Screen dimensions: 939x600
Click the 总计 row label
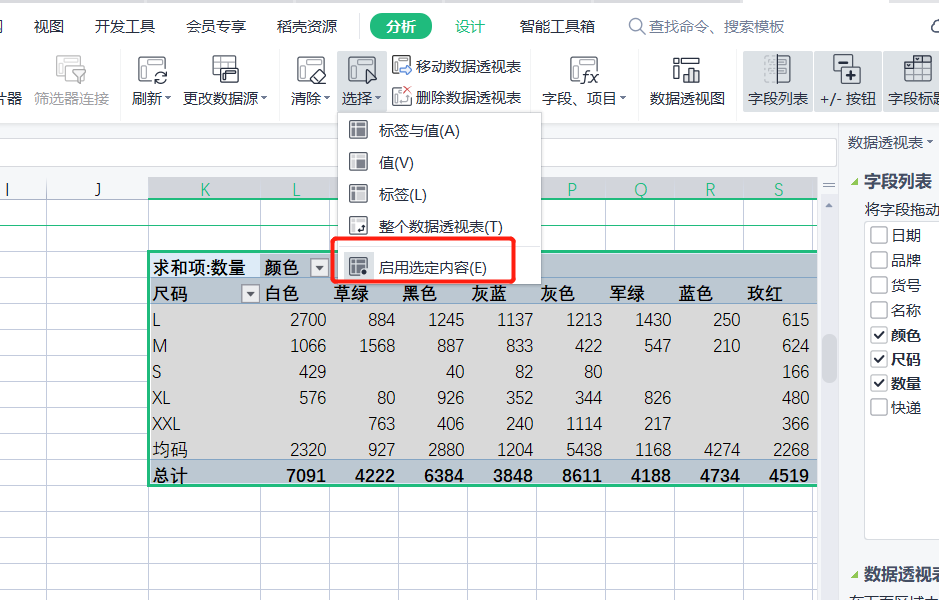click(x=170, y=475)
